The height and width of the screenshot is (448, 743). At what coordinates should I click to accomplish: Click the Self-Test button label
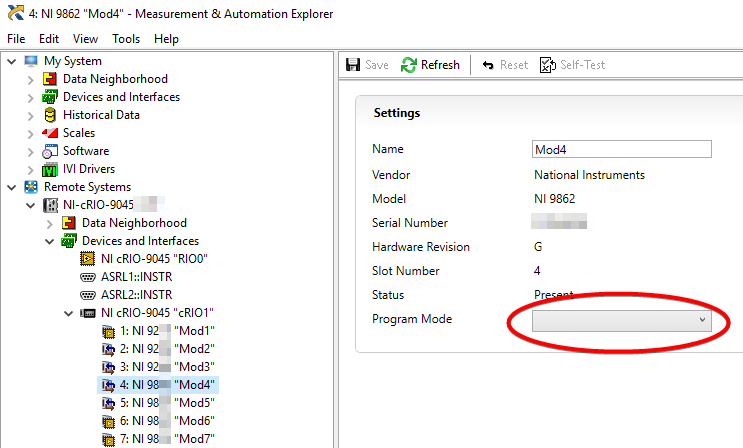(x=582, y=65)
